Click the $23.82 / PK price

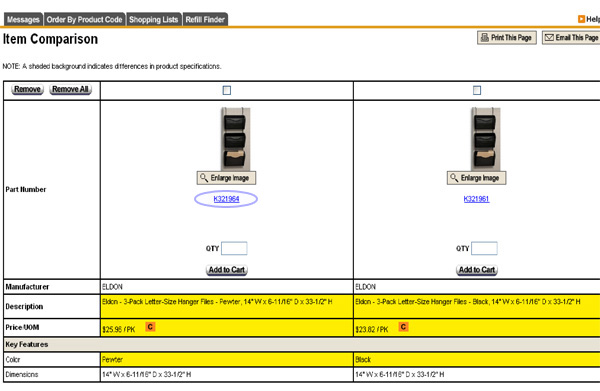(372, 329)
